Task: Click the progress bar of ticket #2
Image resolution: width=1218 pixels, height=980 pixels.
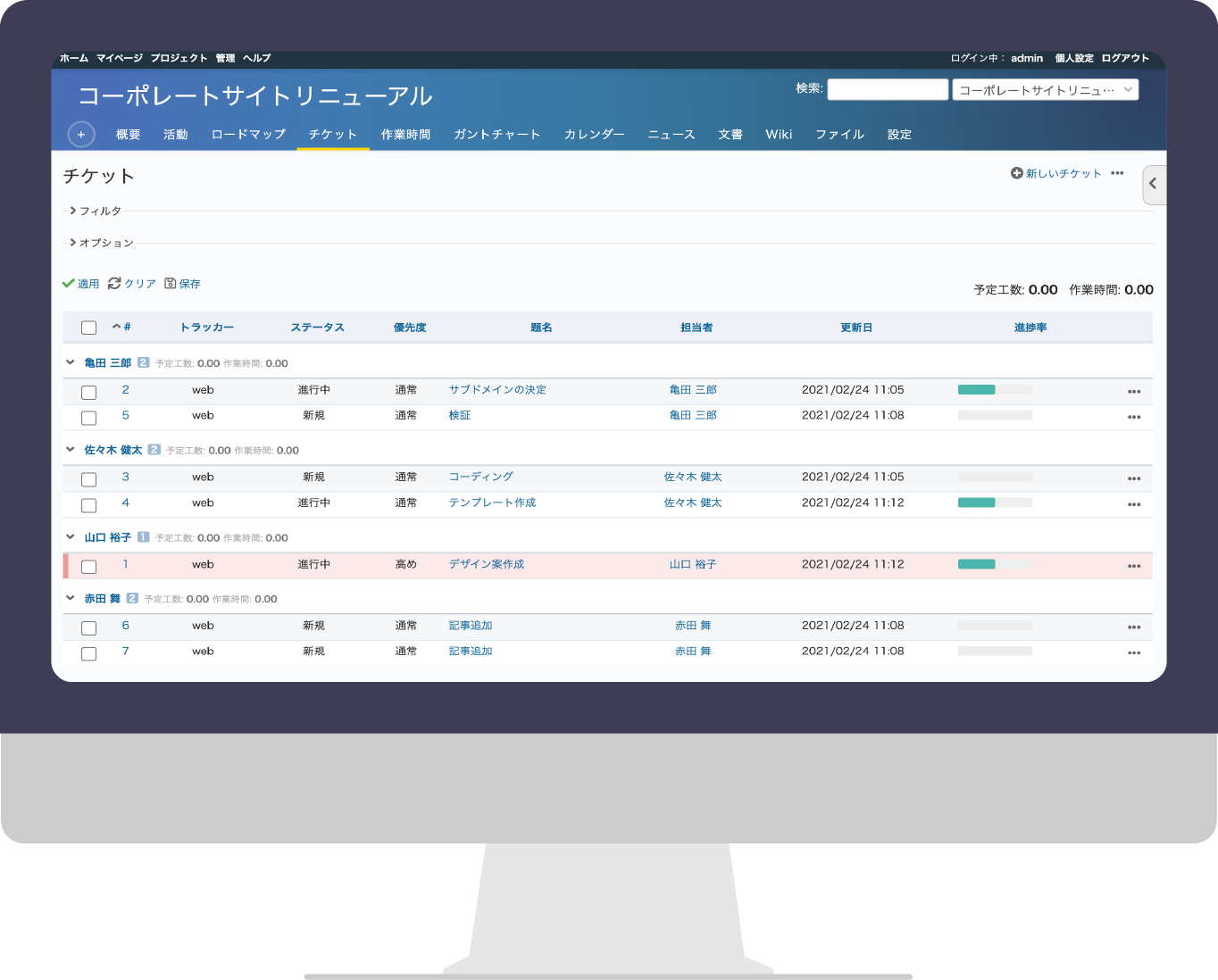Action: (995, 389)
